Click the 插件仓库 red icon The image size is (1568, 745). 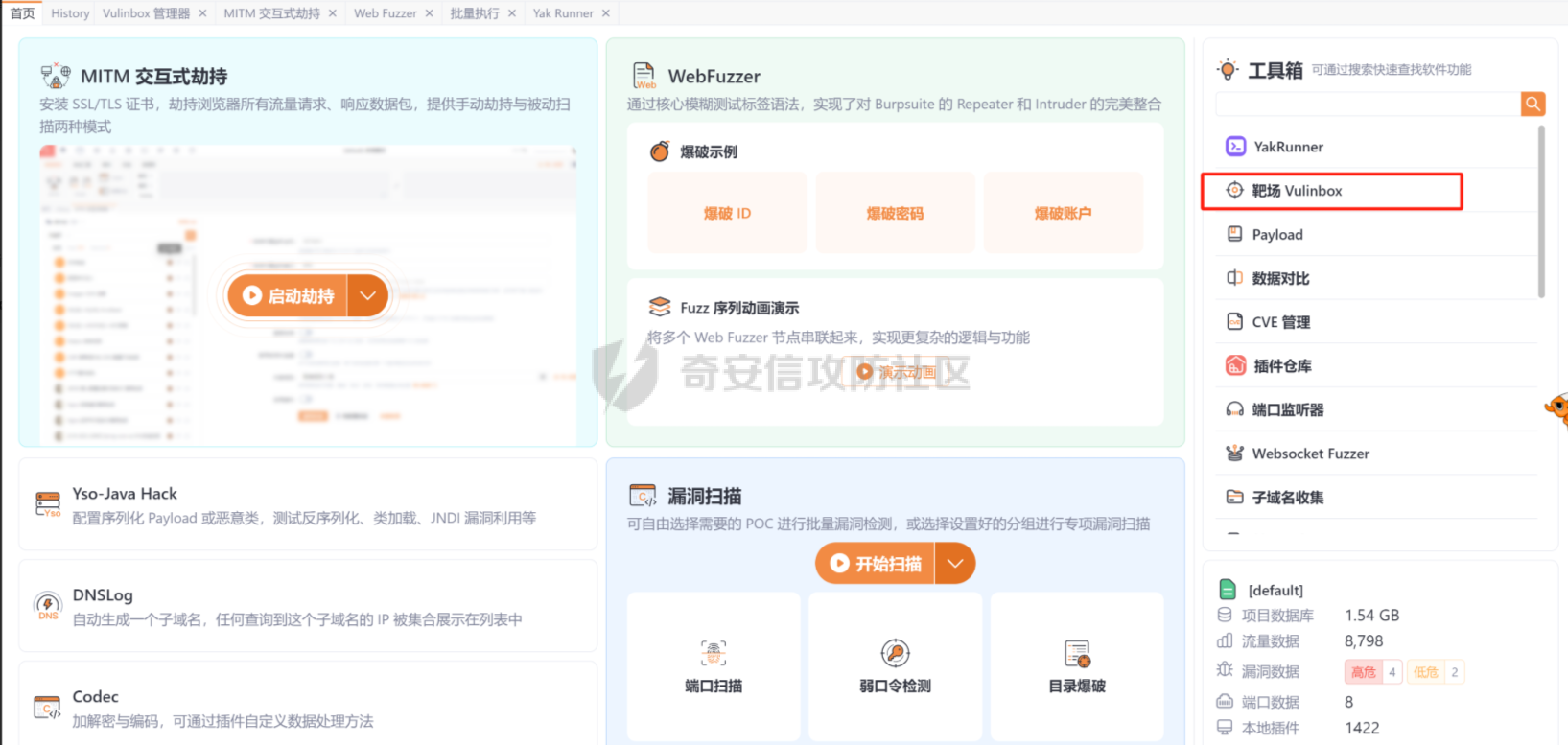1235,365
